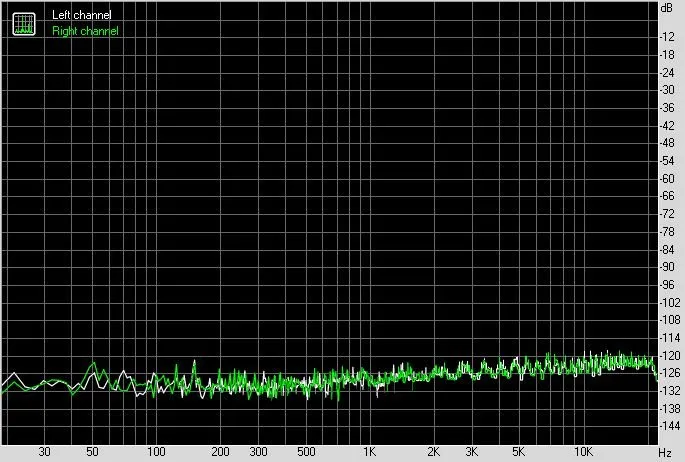Click the -66 dB axis value
Image resolution: width=685 pixels, height=462 pixels.
tap(667, 196)
